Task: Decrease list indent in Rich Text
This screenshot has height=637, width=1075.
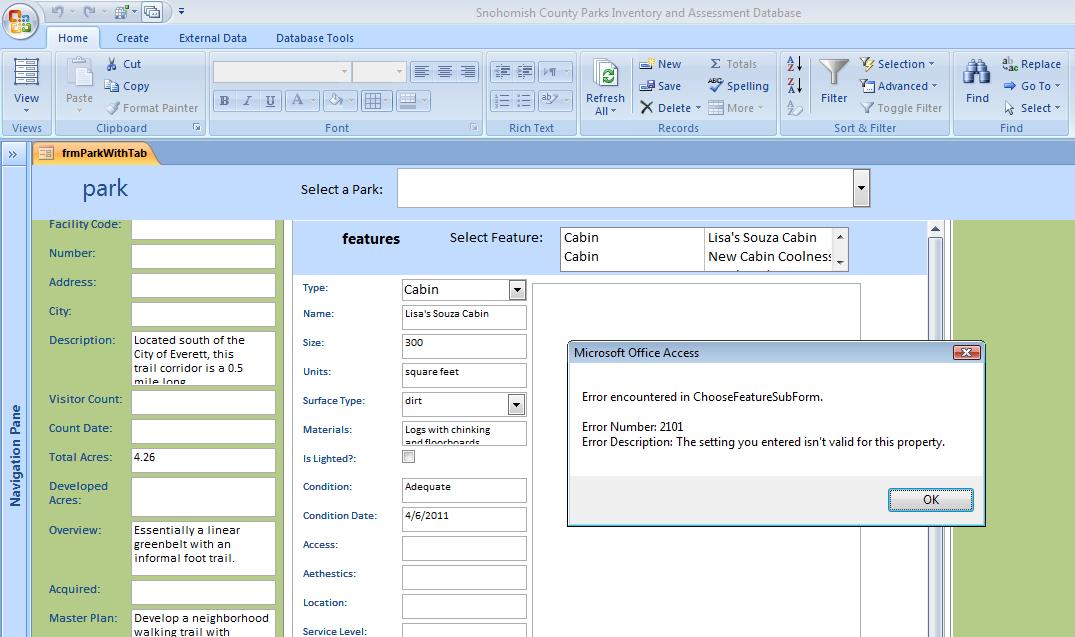Action: click(503, 71)
